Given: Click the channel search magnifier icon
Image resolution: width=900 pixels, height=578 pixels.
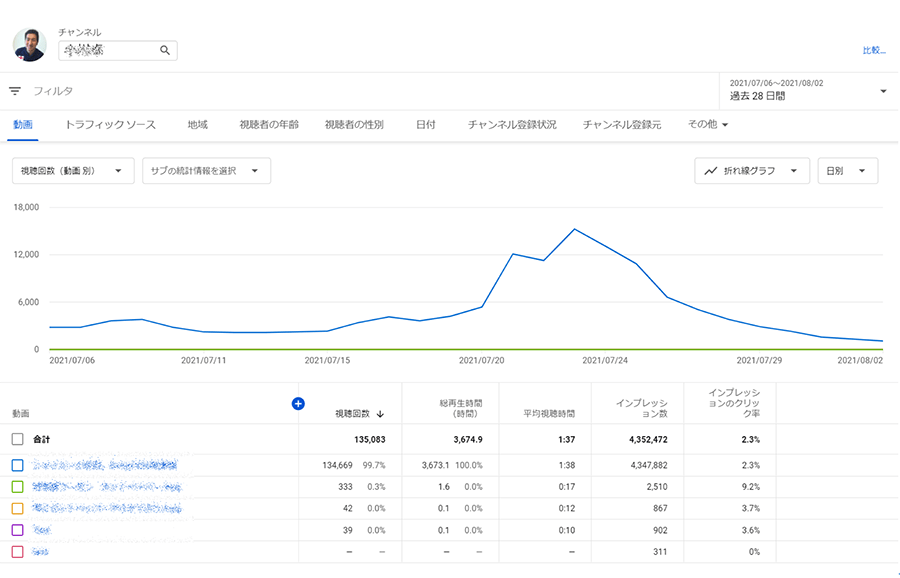Looking at the screenshot, I should (165, 50).
